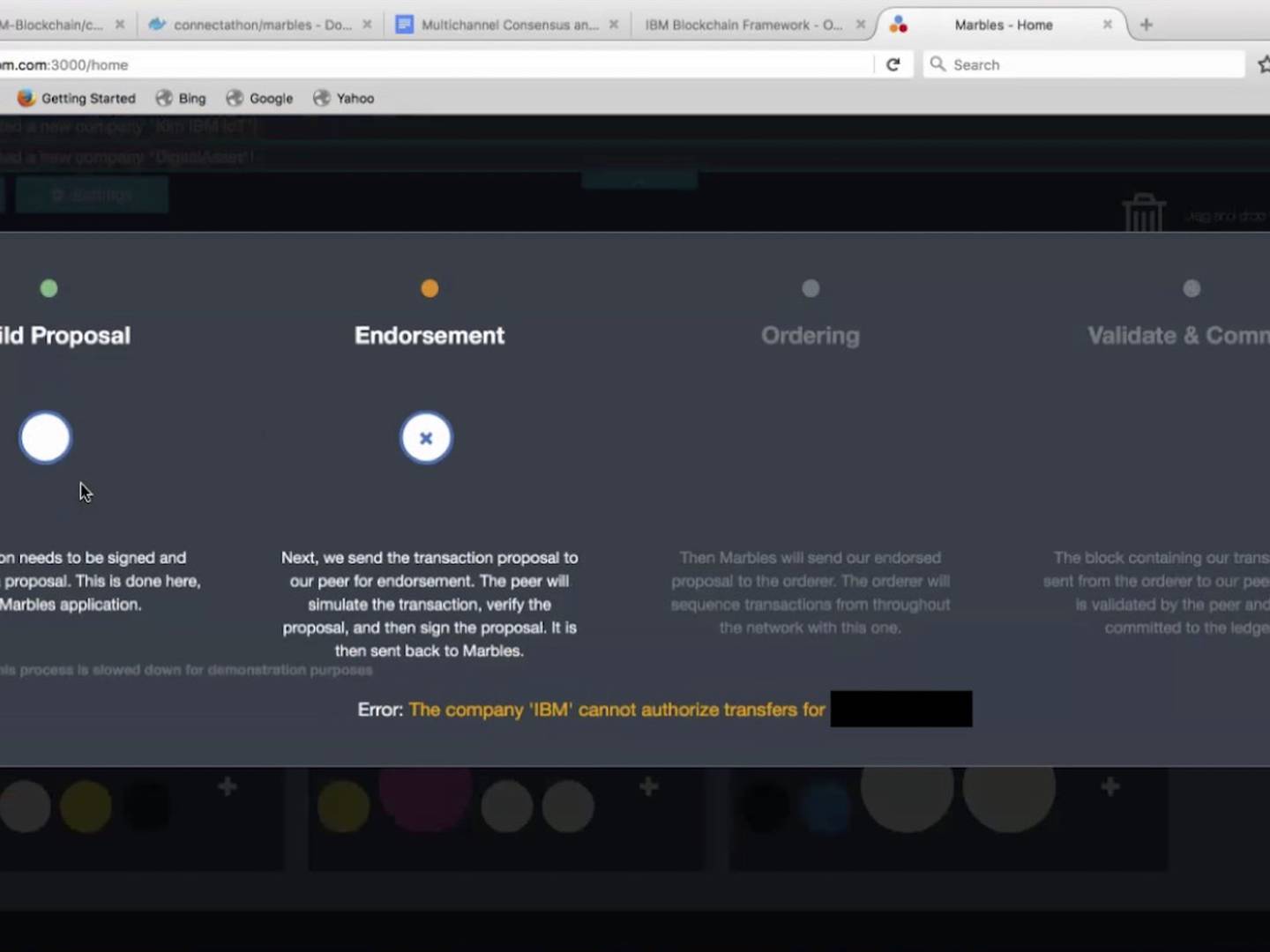Click the Firefox icon beside Getting Started
Image resolution: width=1270 pixels, height=952 pixels.
tap(26, 98)
